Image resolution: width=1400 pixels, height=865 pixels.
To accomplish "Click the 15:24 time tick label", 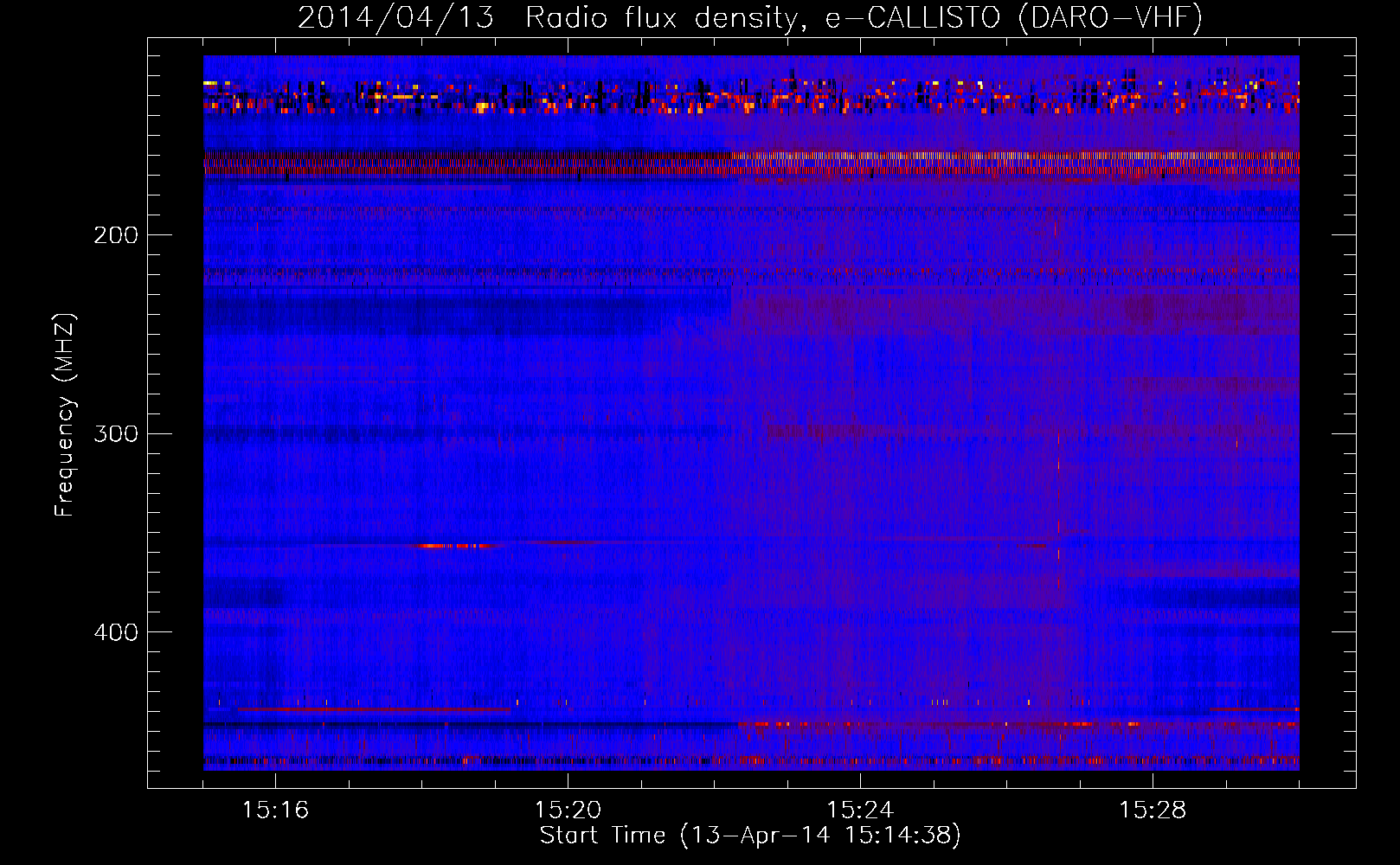I will pos(860,810).
